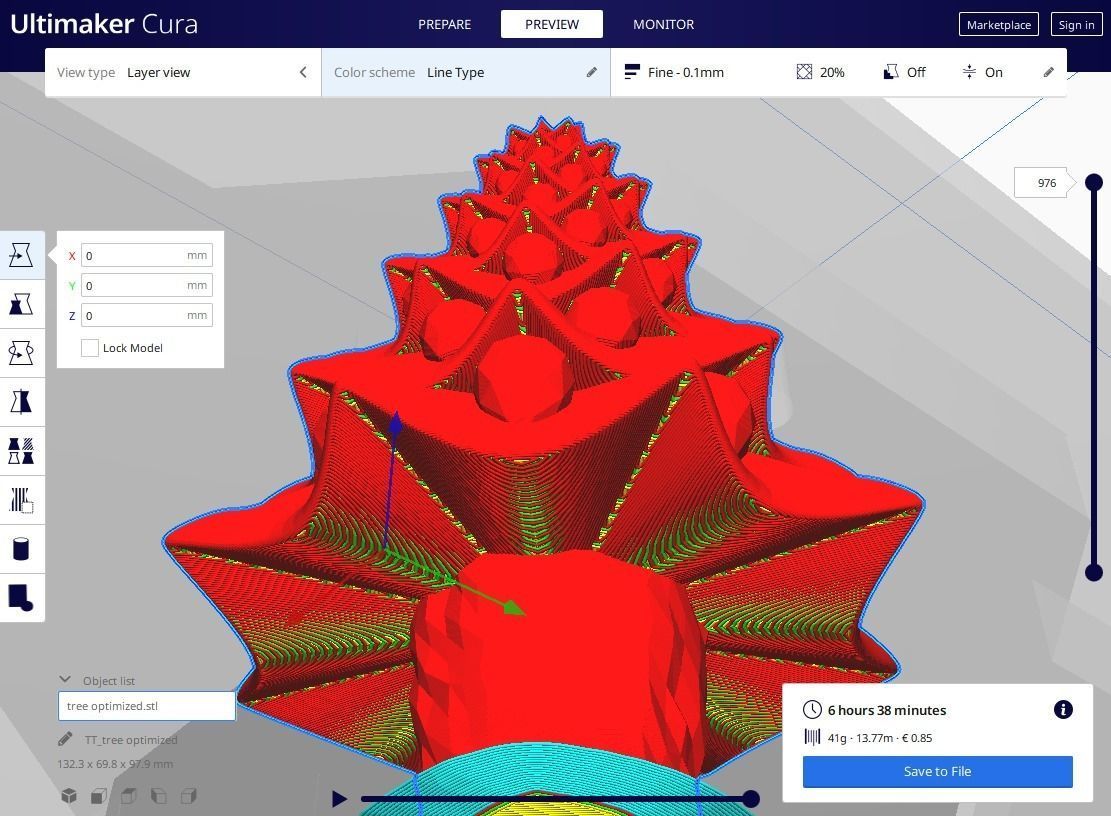Collapse the Object list chevron

pyautogui.click(x=65, y=680)
